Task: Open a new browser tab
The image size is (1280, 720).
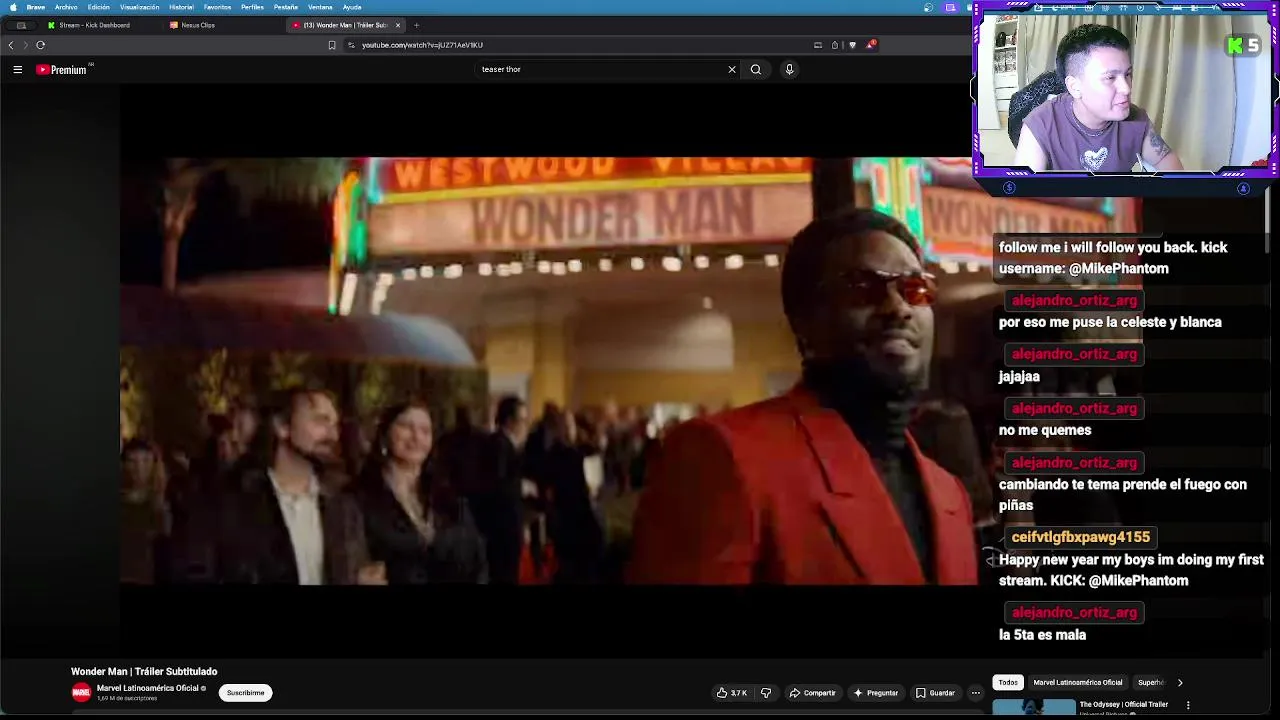Action: point(416,25)
